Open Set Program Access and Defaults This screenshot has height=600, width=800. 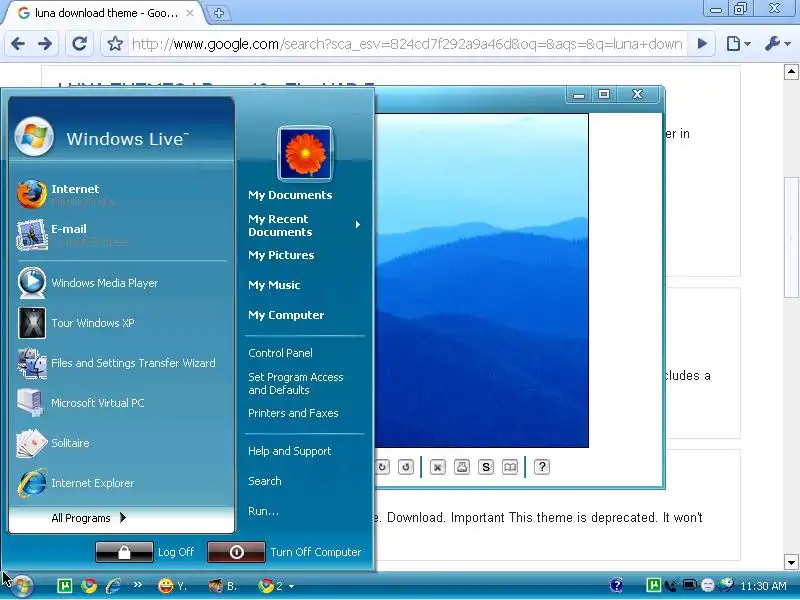295,383
